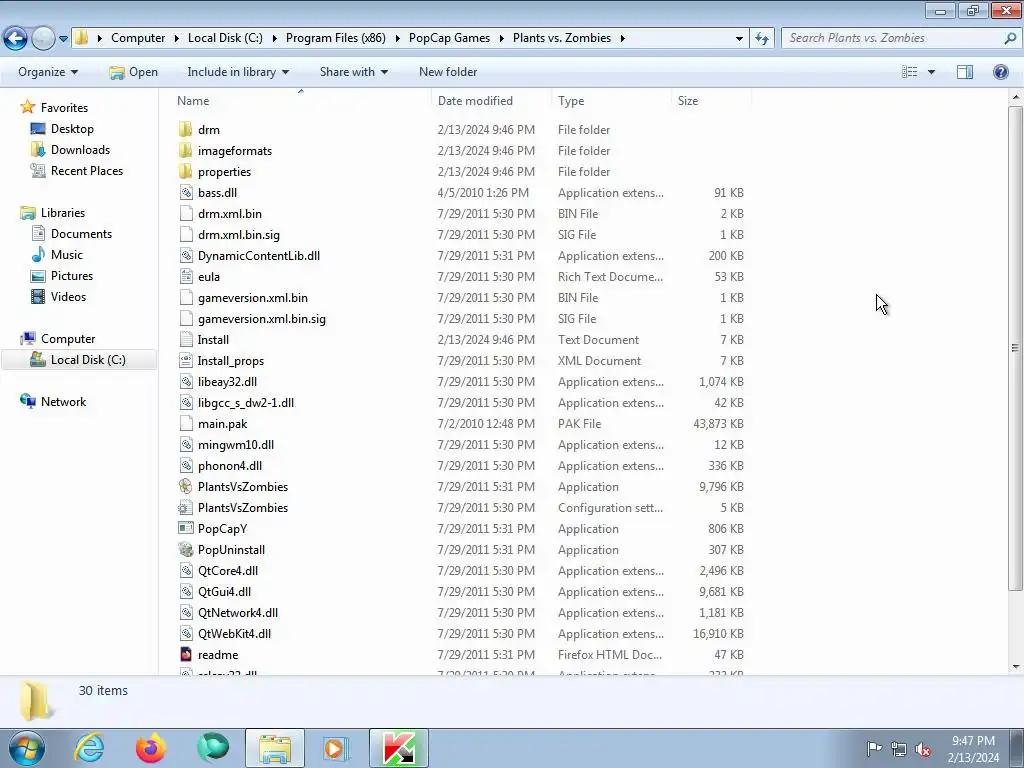1024x768 pixels.
Task: Click the vertical scrollbar down arrow
Action: 1016,667
